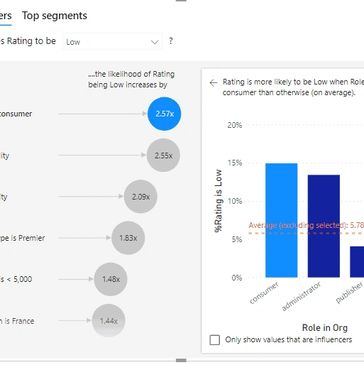
Task: Click the back arrow in the detail pane
Action: click(x=213, y=83)
